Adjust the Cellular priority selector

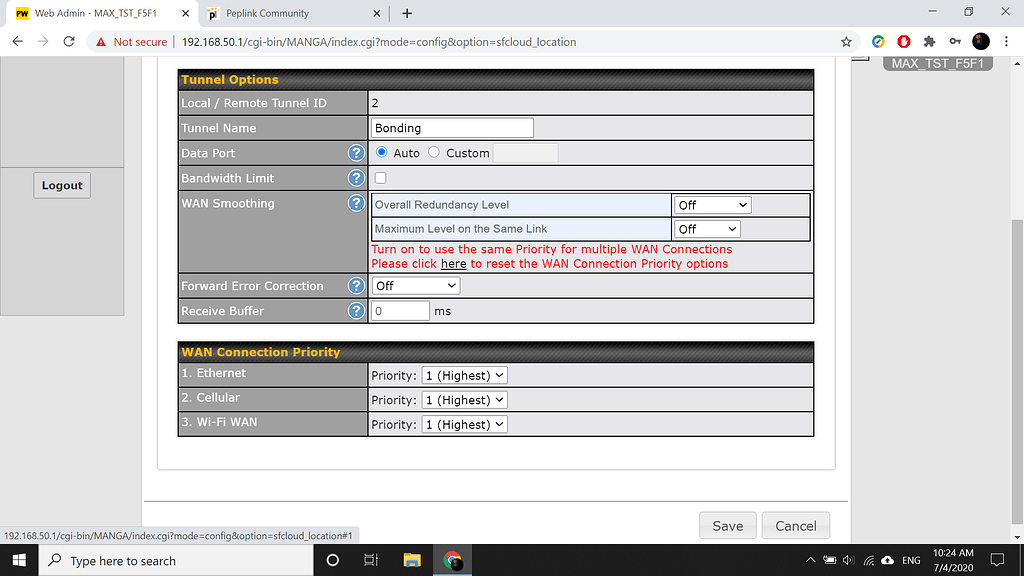(x=464, y=399)
